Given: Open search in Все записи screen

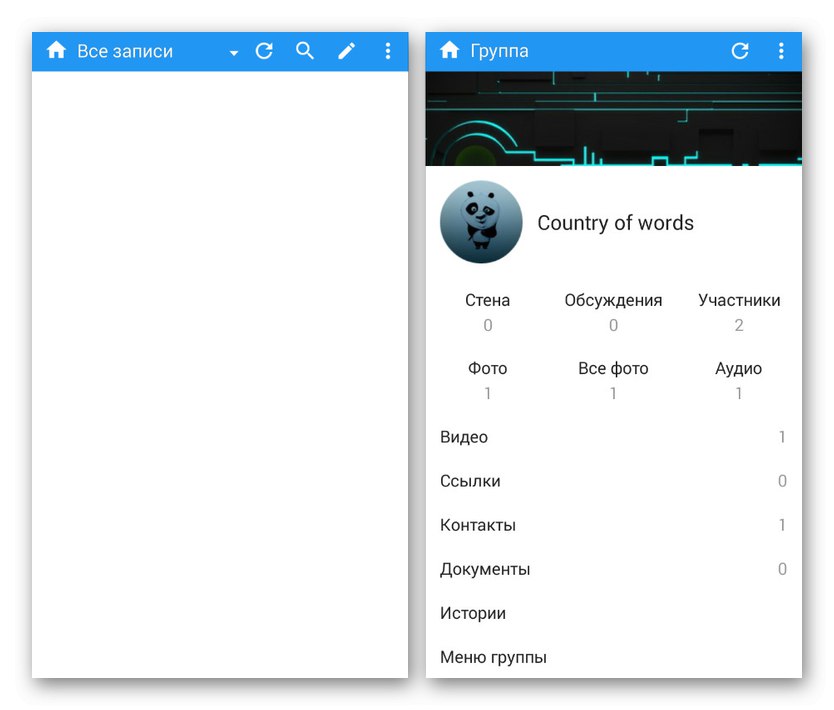Looking at the screenshot, I should pyautogui.click(x=305, y=51).
